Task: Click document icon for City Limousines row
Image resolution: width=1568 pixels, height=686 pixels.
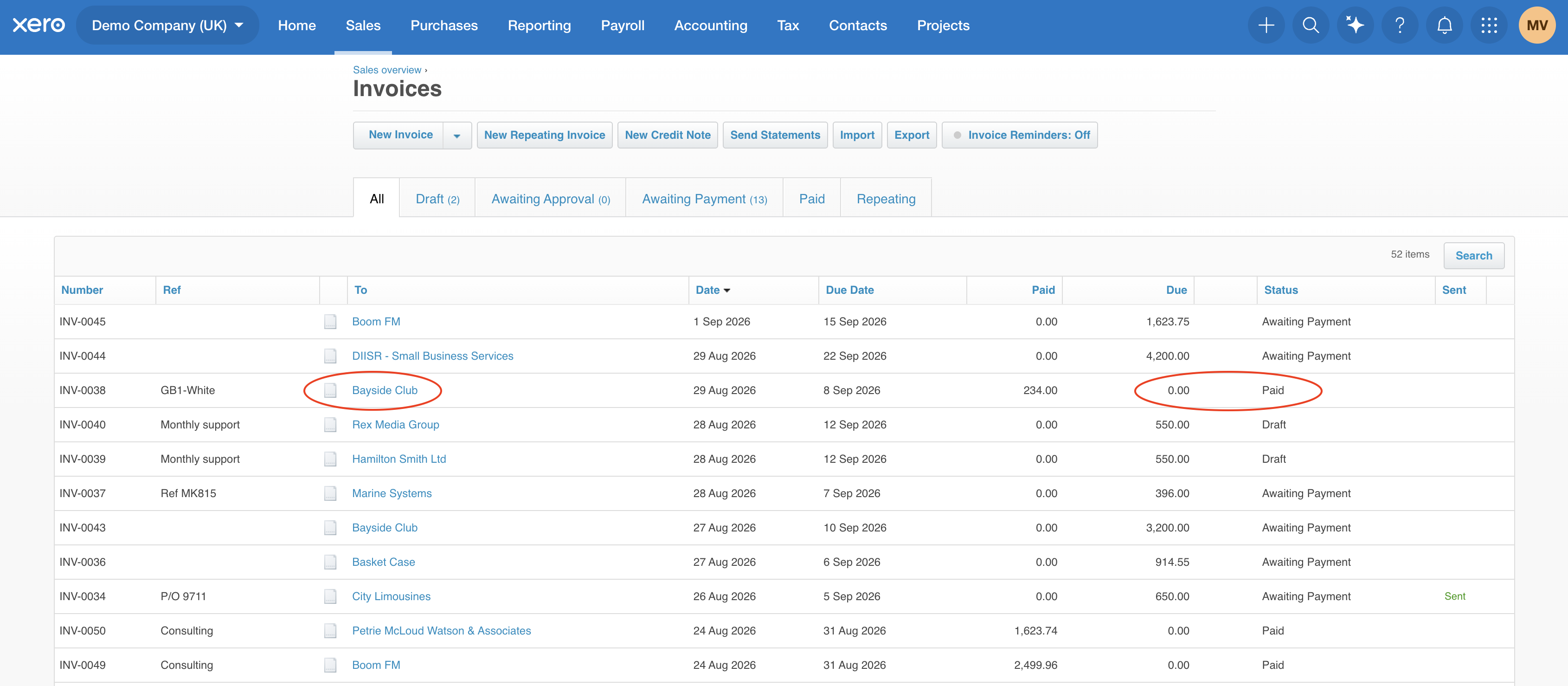Action: 330,596
